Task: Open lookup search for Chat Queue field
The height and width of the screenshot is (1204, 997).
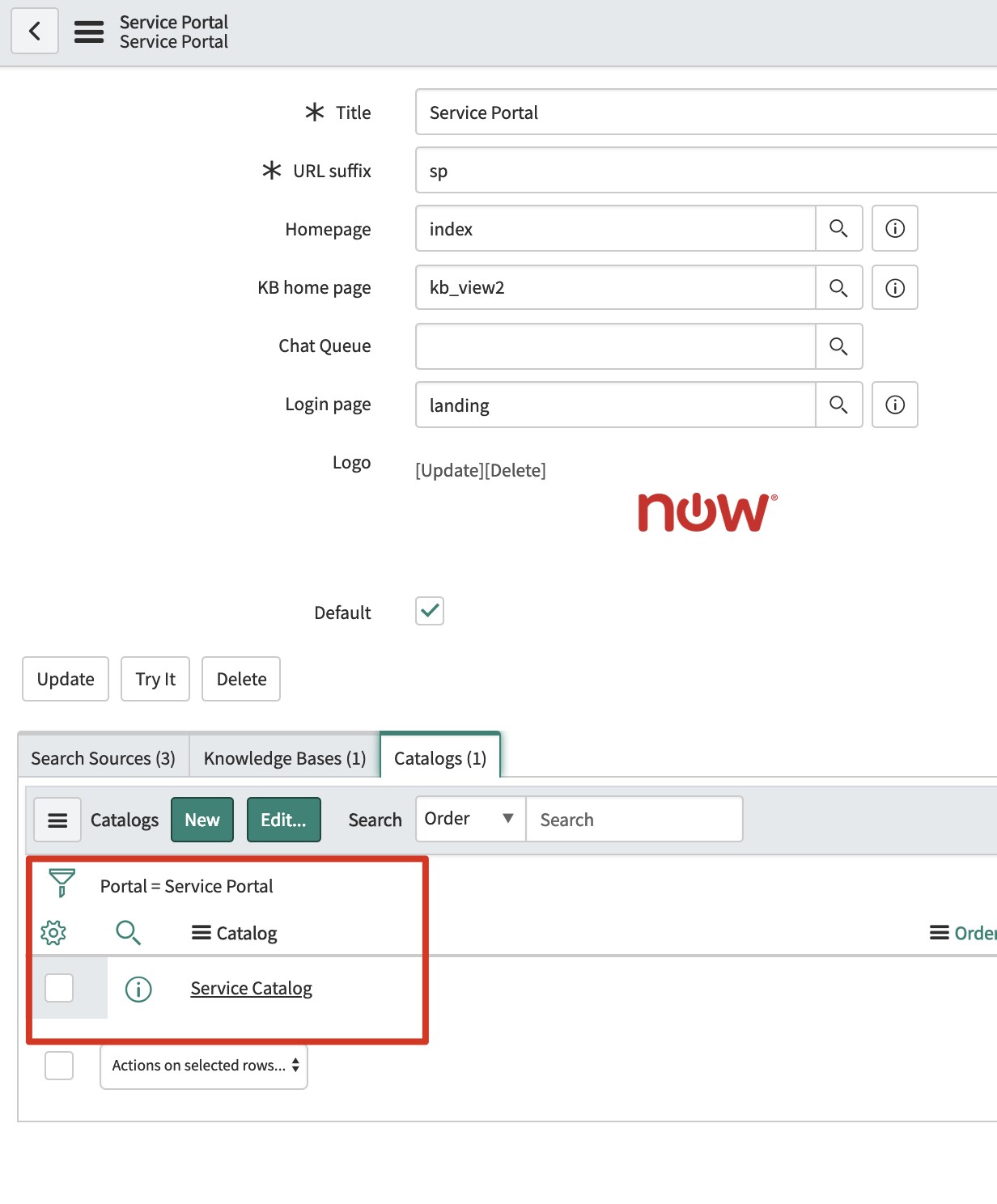Action: point(838,346)
